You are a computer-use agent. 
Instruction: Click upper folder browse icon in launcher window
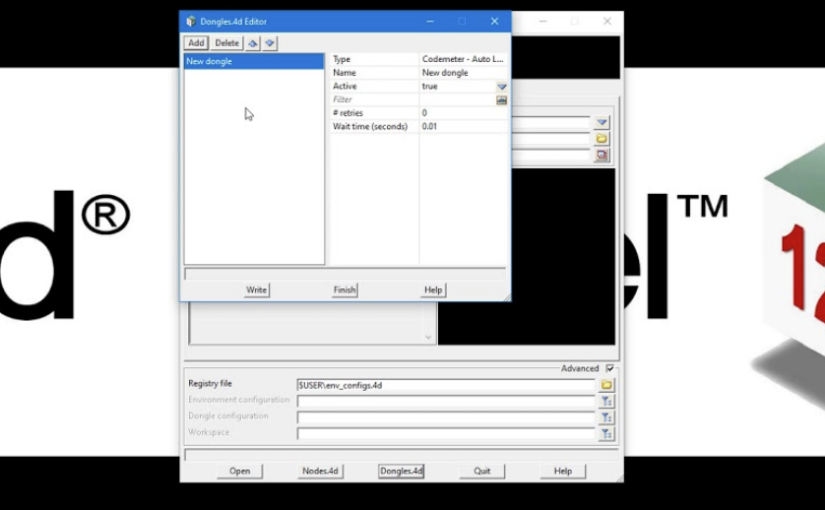coord(602,139)
